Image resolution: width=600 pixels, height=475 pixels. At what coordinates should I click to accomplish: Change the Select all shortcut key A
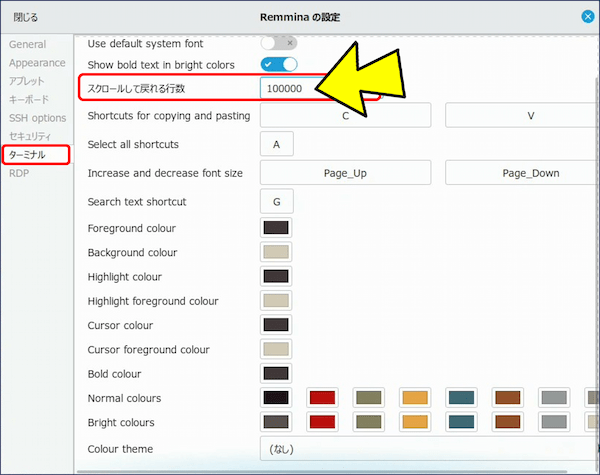pyautogui.click(x=276, y=145)
